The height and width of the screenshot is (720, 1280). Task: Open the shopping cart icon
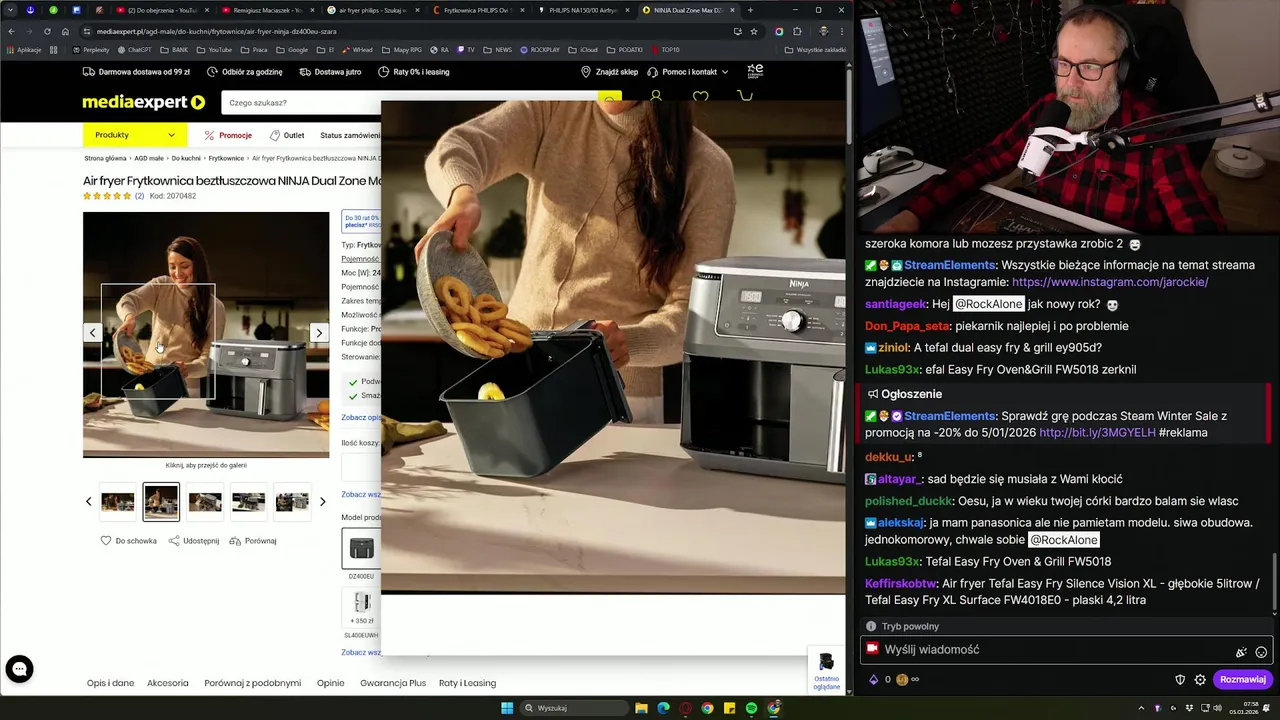coord(745,96)
